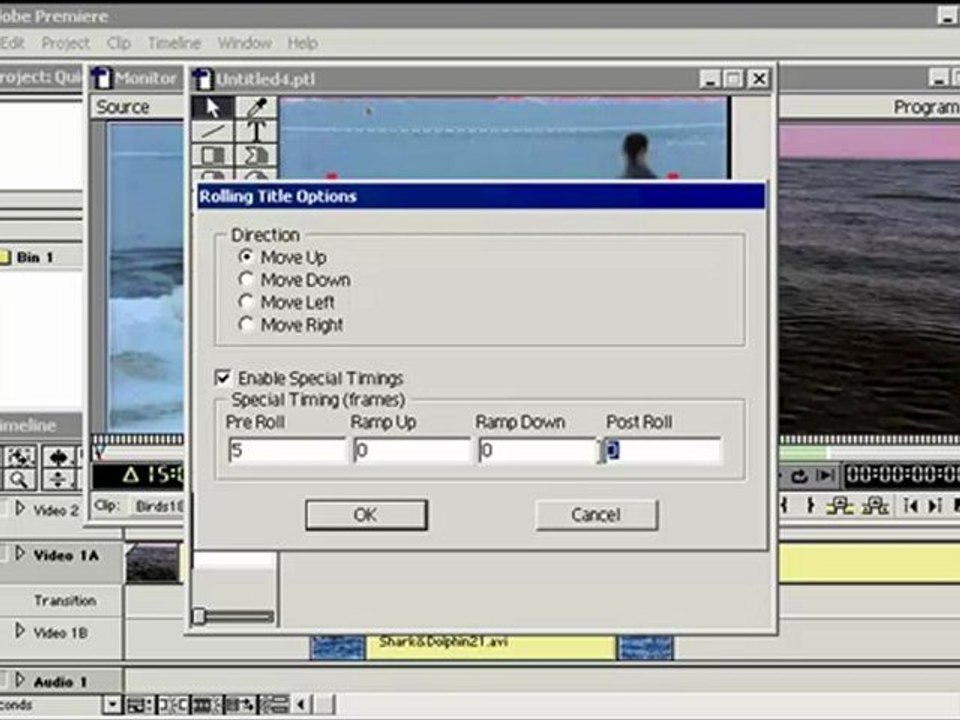The width and height of the screenshot is (960, 720).
Task: Select the fade adjustment tool in Timeline
Action: [x=59, y=479]
